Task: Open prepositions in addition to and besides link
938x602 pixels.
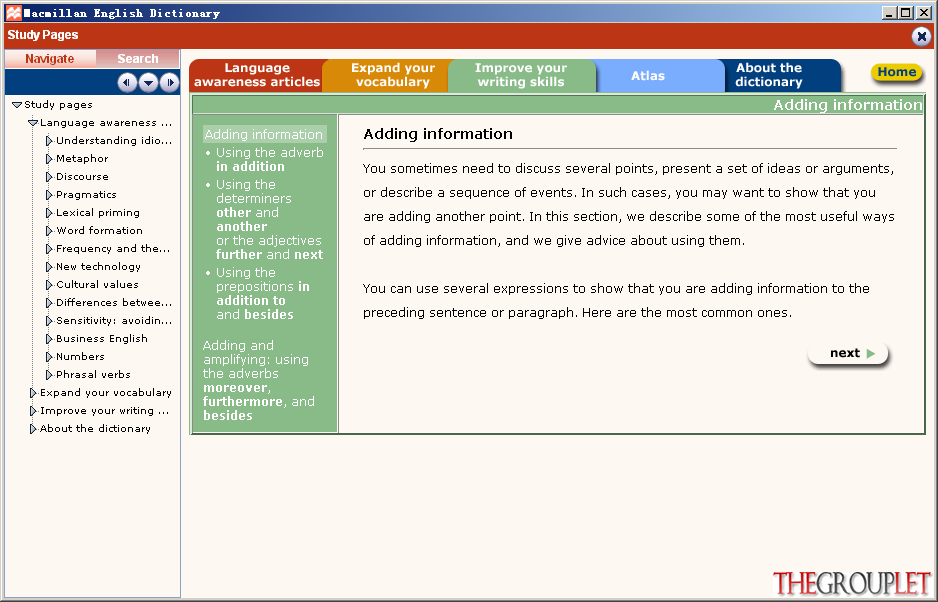Action: tap(263, 293)
